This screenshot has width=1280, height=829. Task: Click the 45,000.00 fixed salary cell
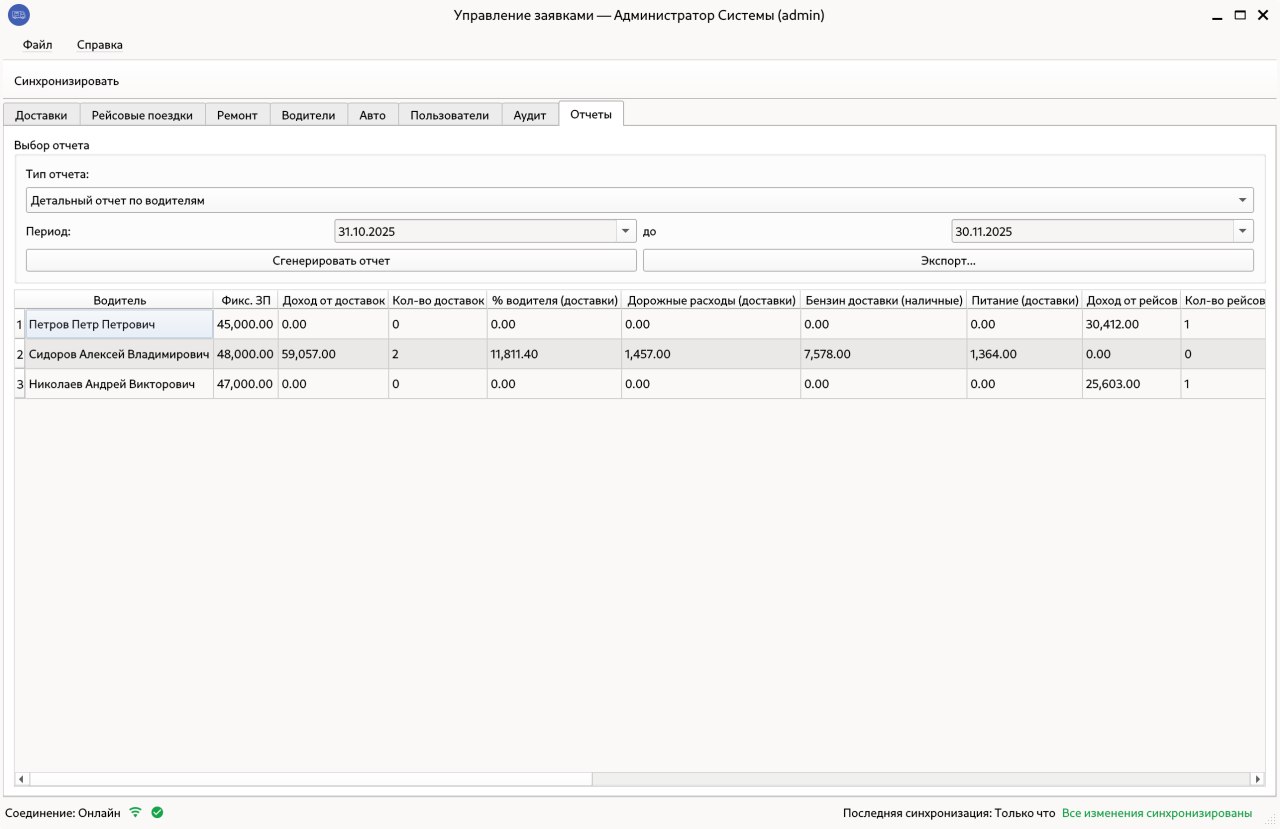246,324
